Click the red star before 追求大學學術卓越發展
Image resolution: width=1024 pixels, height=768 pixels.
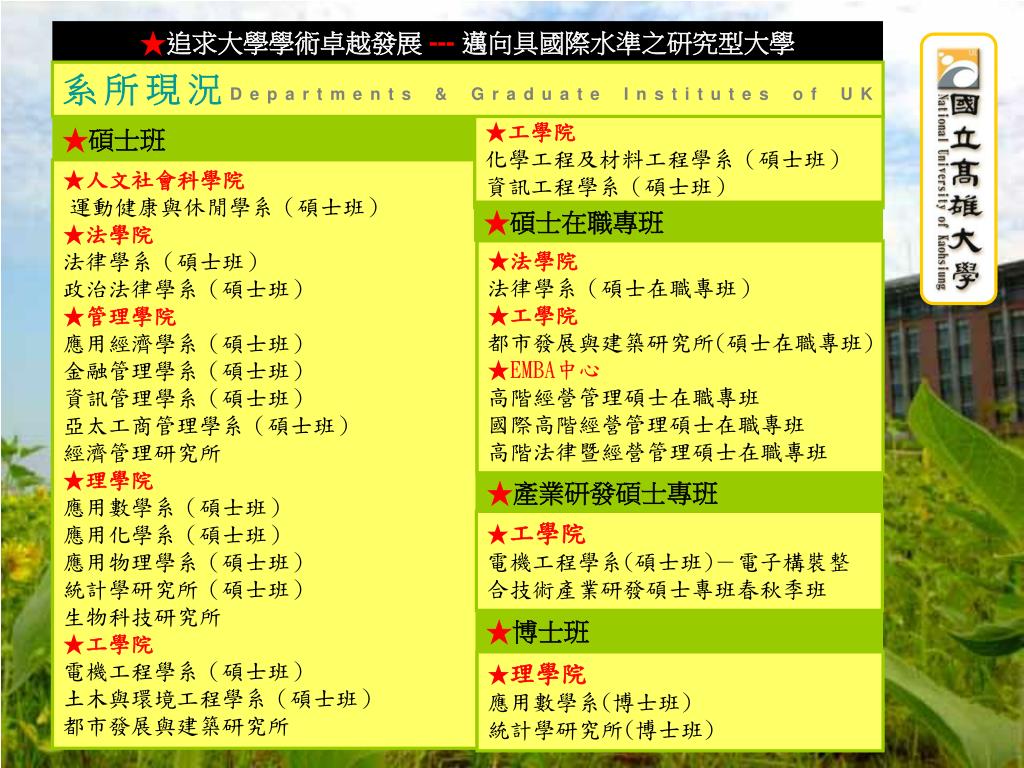click(152, 44)
